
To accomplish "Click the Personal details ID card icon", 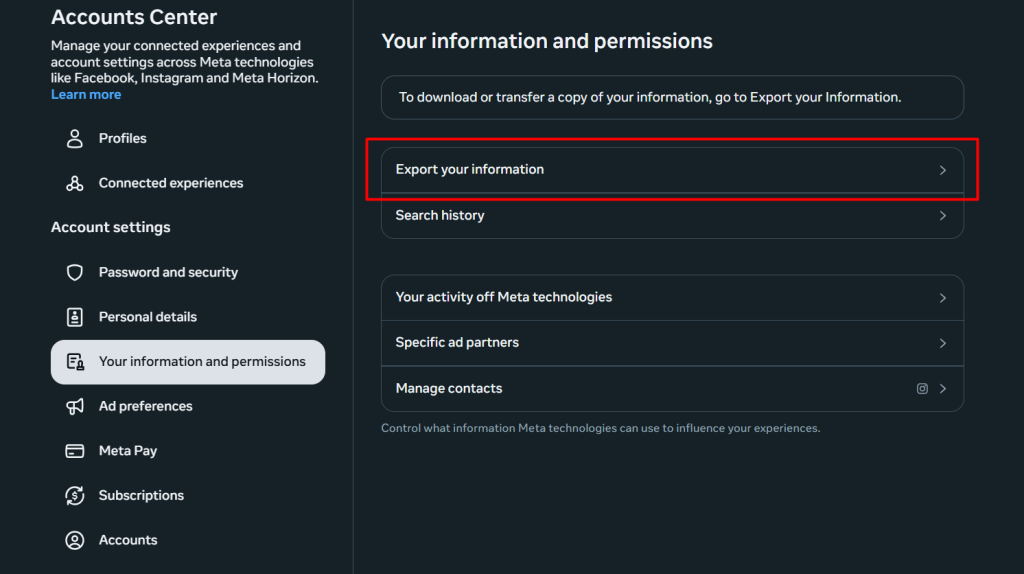I will coord(75,317).
